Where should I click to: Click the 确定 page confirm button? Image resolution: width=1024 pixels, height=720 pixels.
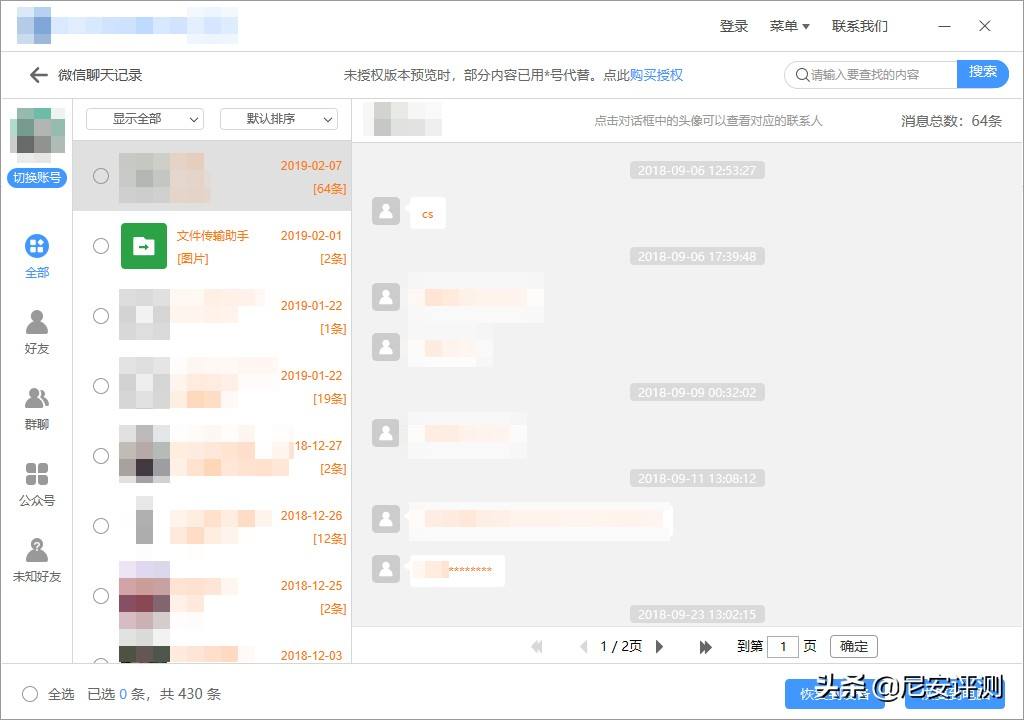[x=854, y=647]
